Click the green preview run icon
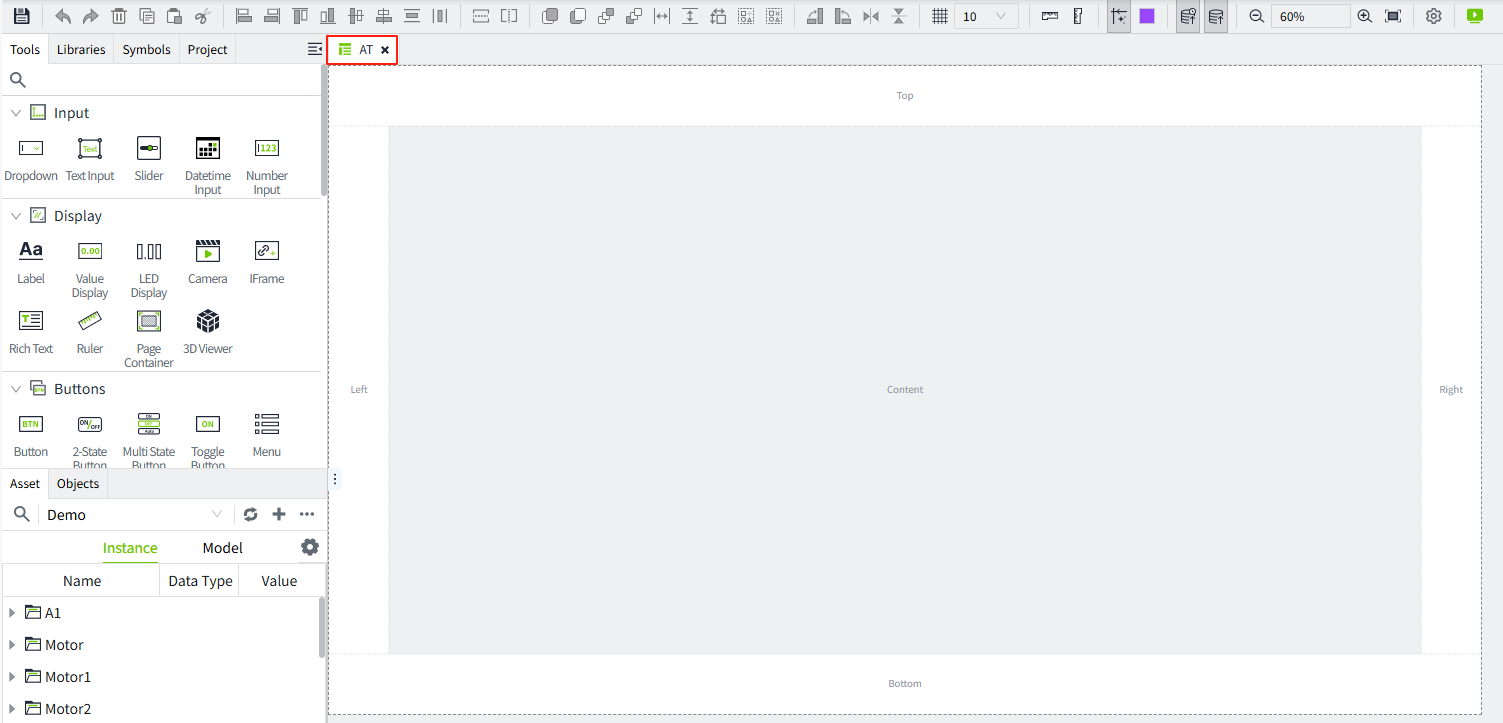Image resolution: width=1503 pixels, height=723 pixels. (x=1474, y=16)
